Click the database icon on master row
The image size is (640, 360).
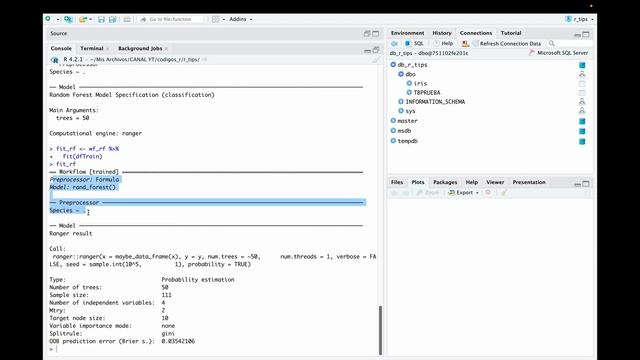(x=582, y=121)
